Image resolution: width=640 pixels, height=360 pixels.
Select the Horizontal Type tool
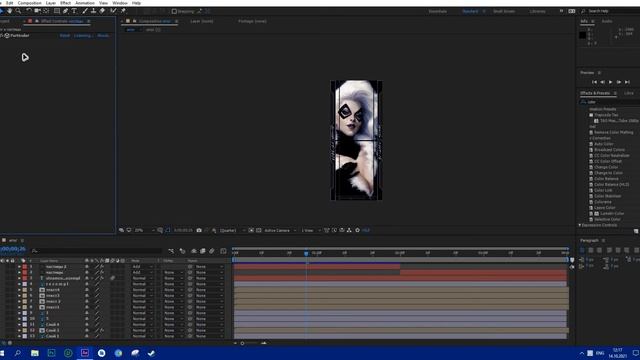pyautogui.click(x=74, y=11)
